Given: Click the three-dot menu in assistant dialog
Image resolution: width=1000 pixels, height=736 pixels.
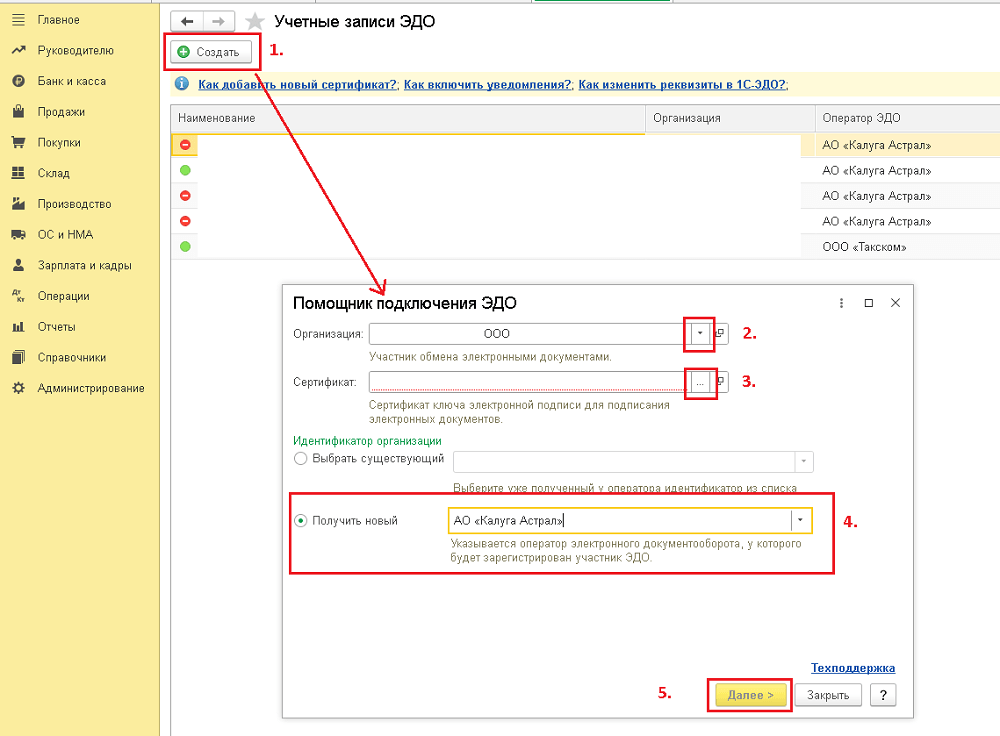Looking at the screenshot, I should click(842, 303).
